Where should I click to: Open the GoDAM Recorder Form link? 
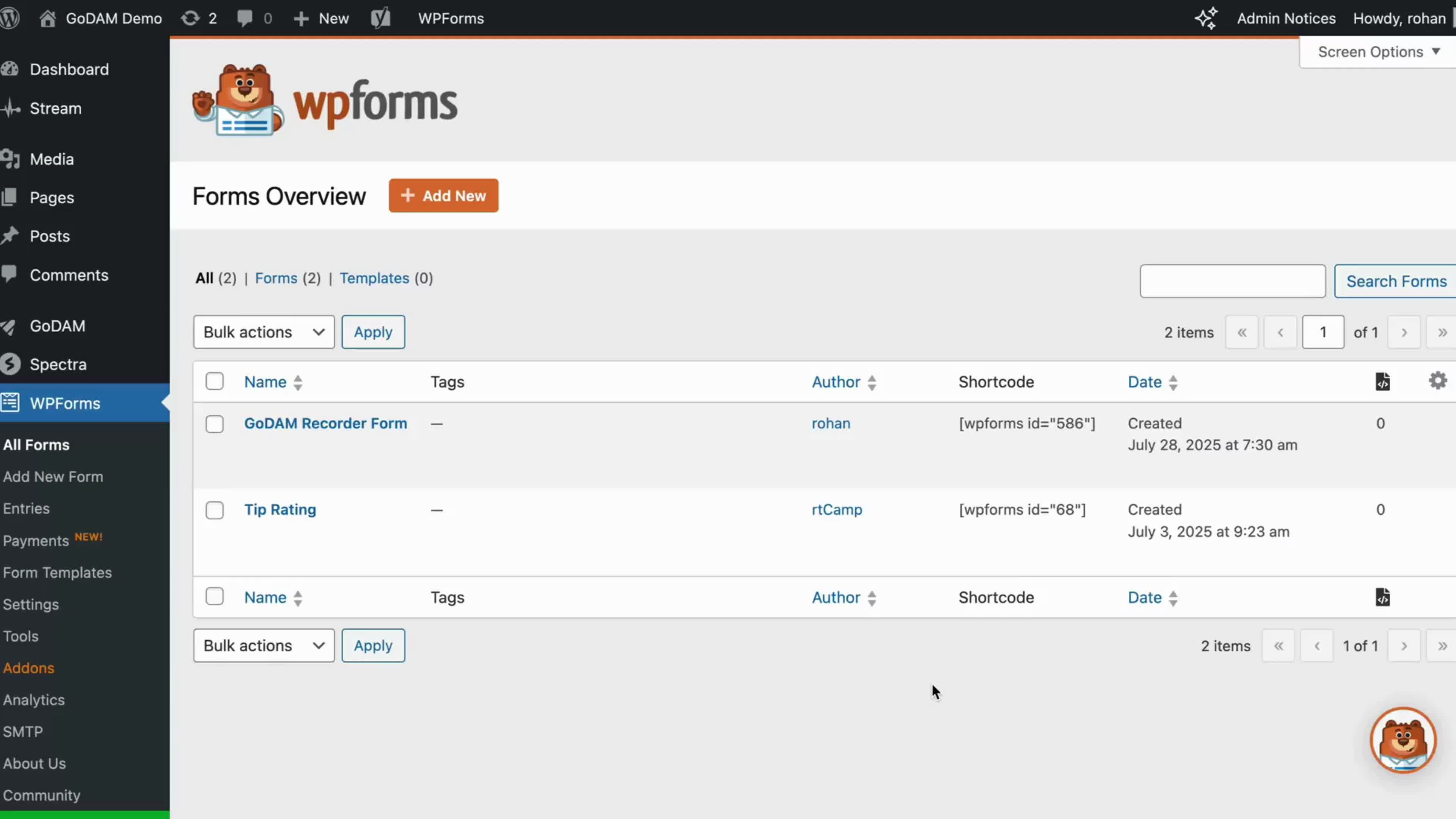[x=326, y=423]
